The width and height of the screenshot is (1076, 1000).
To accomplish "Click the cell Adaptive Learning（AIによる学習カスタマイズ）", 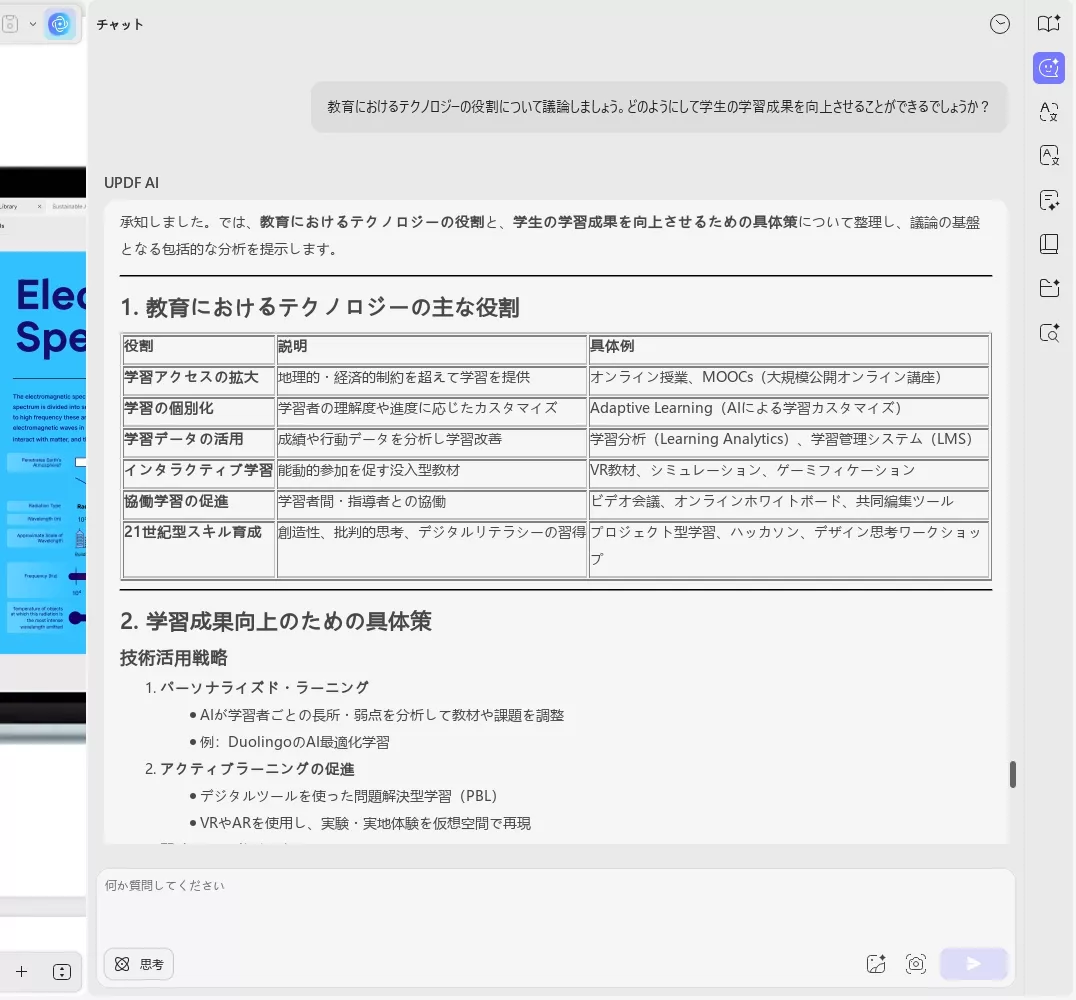I will coord(788,411).
